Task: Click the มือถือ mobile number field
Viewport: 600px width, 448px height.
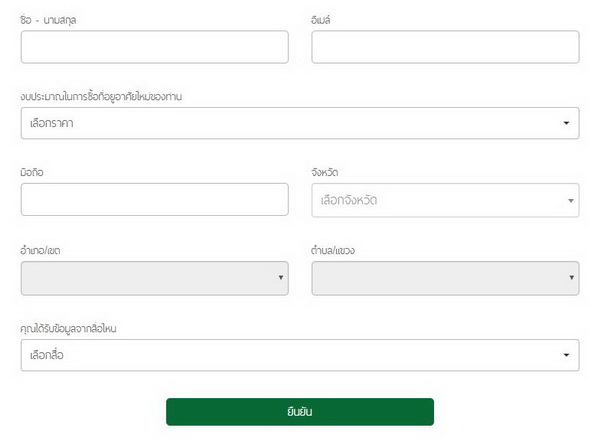Action: click(154, 200)
